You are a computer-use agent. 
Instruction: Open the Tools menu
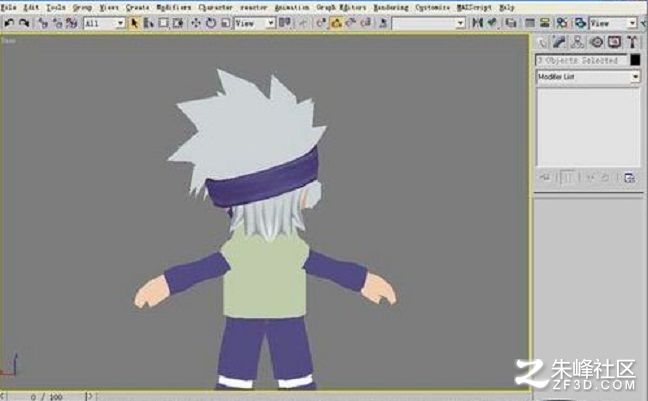click(55, 7)
